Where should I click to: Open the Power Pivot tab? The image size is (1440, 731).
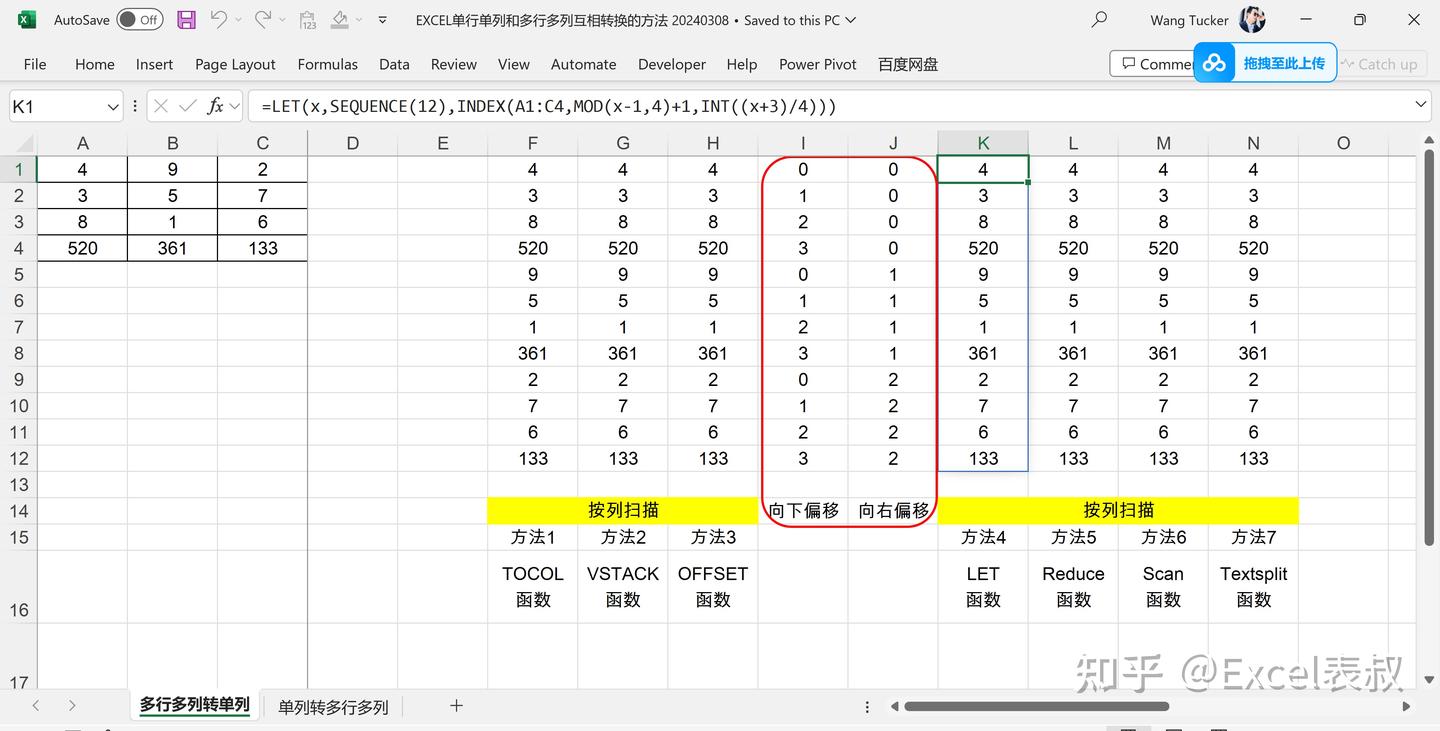pyautogui.click(x=817, y=64)
